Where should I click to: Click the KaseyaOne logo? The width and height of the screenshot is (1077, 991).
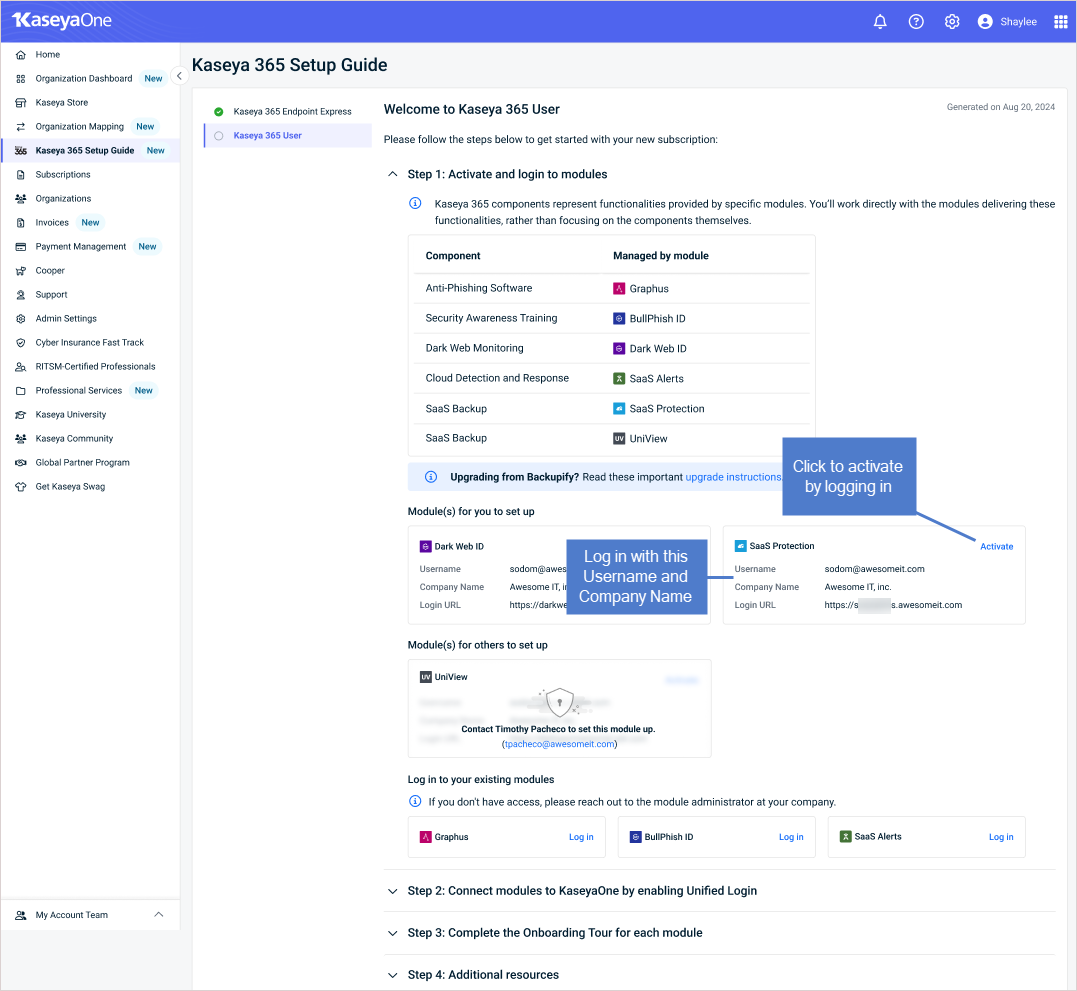[62, 21]
